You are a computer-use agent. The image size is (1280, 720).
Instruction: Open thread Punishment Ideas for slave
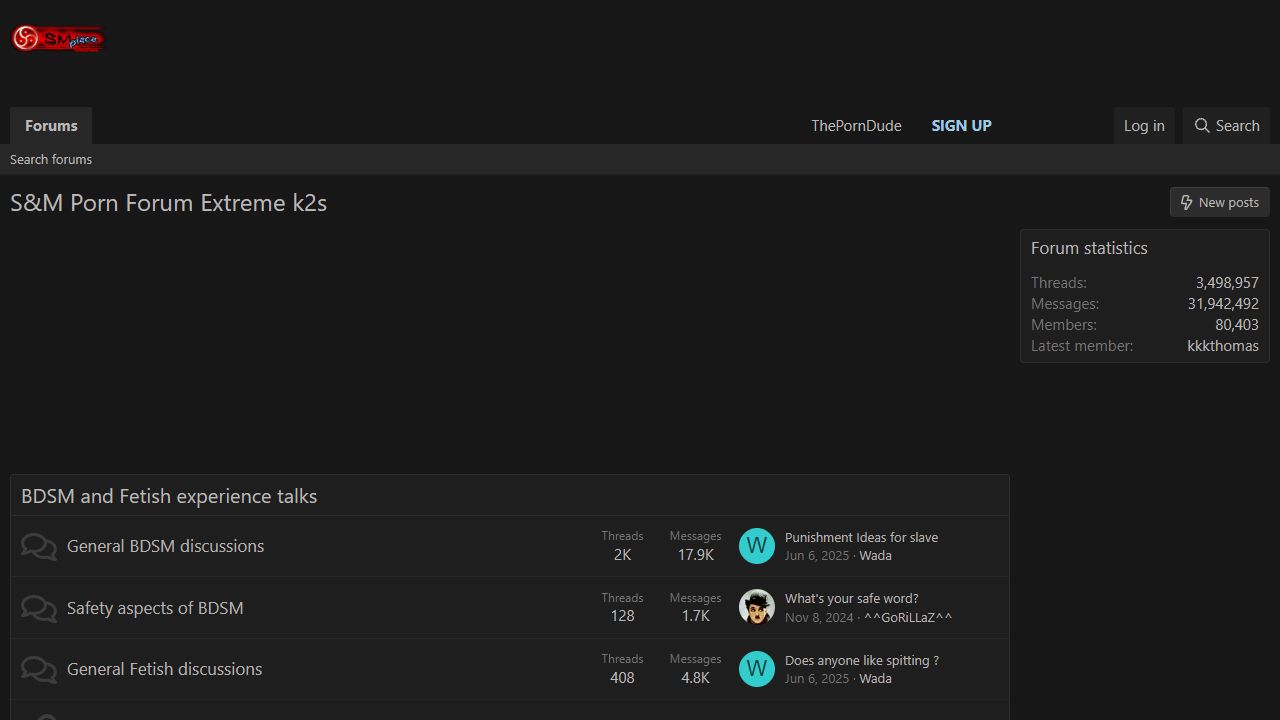861,537
